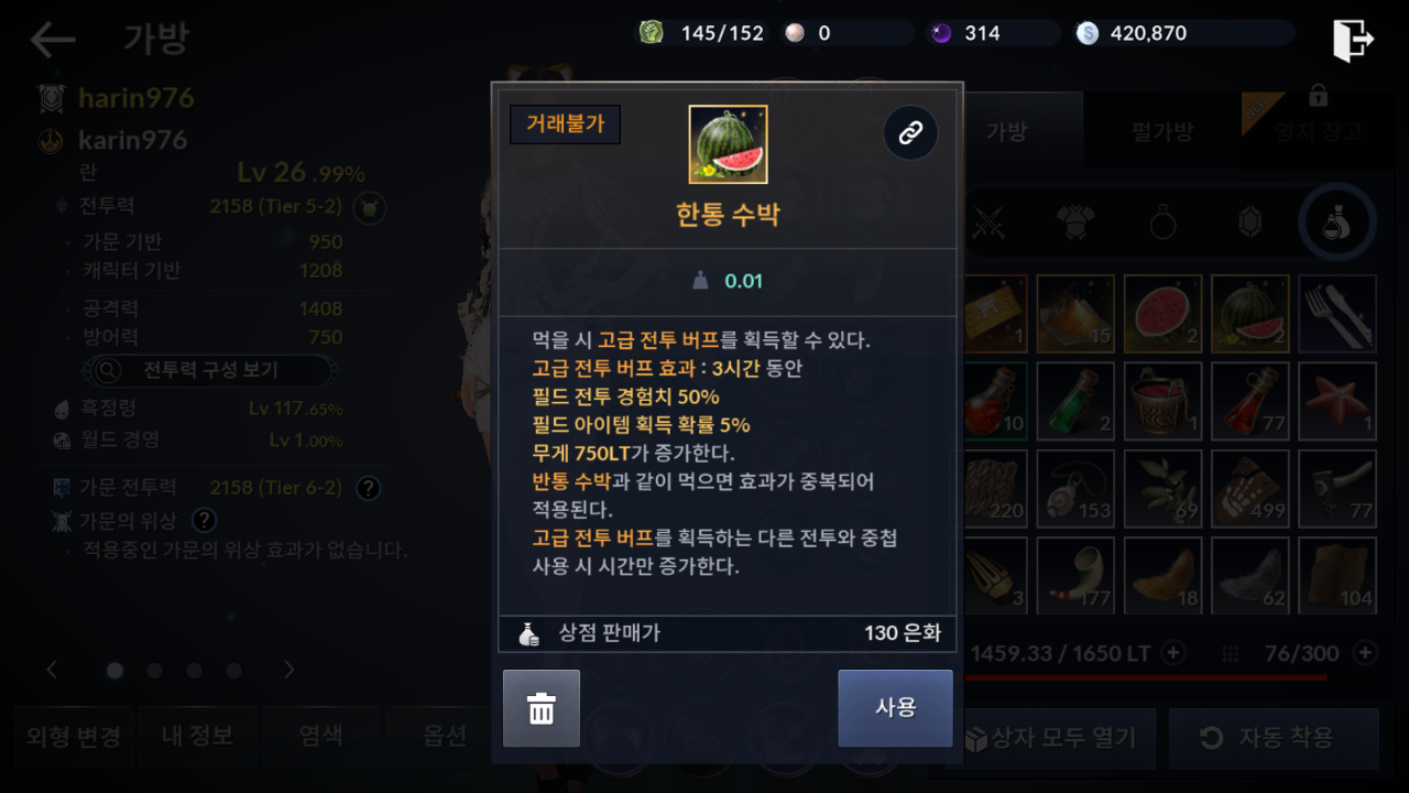Click the plus icon next to 1650 LT
Screen dimensions: 1409x793
pyautogui.click(x=1174, y=653)
